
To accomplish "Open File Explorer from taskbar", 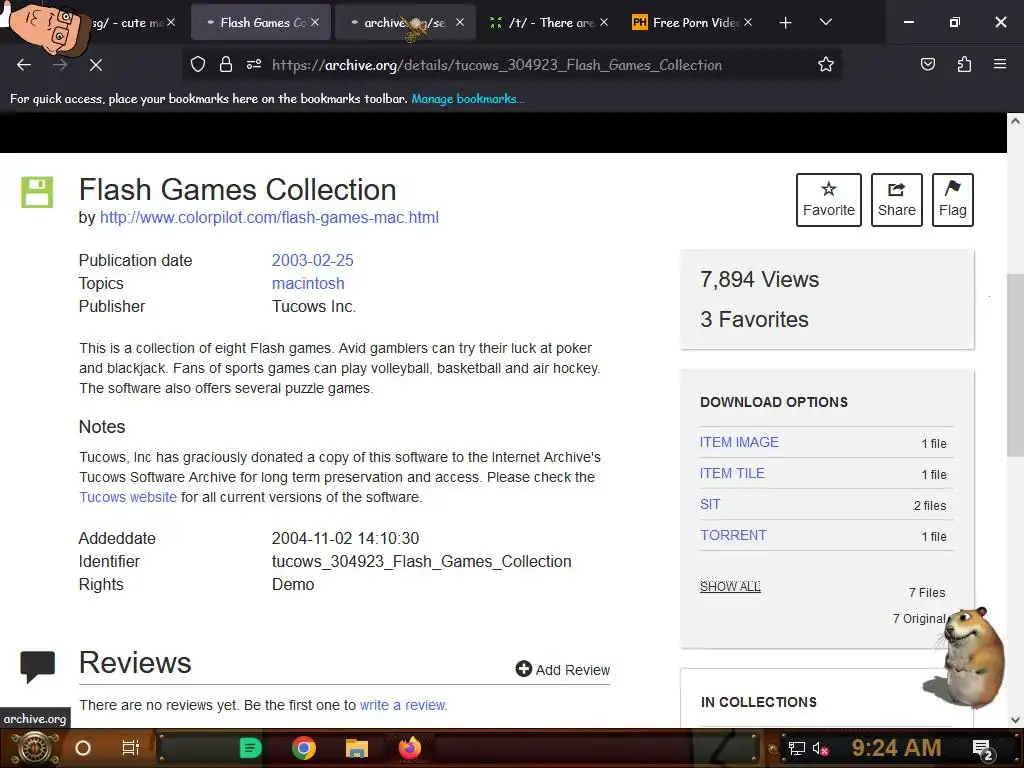I will [x=357, y=748].
